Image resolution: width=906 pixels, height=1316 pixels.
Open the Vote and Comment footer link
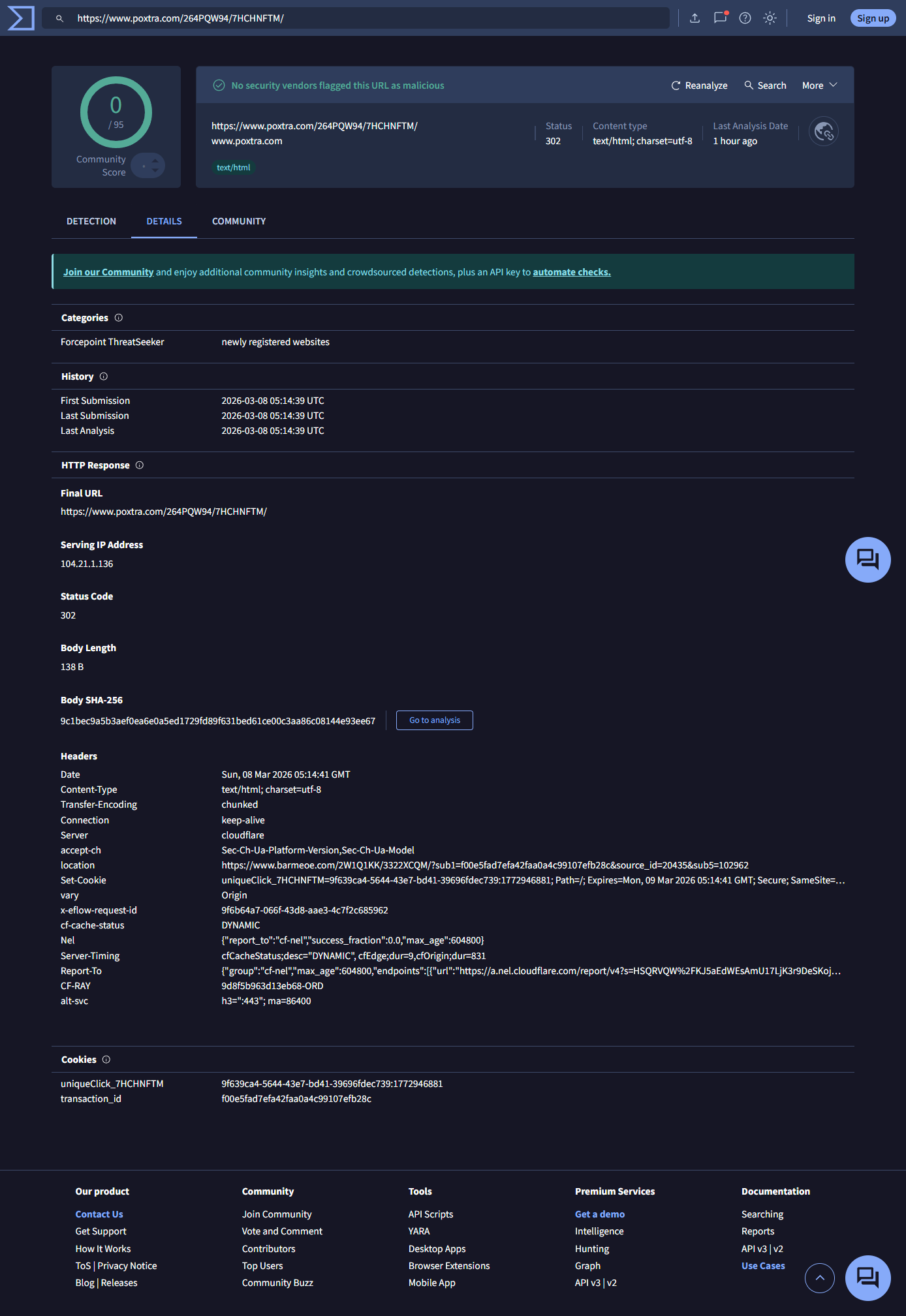(x=282, y=1231)
